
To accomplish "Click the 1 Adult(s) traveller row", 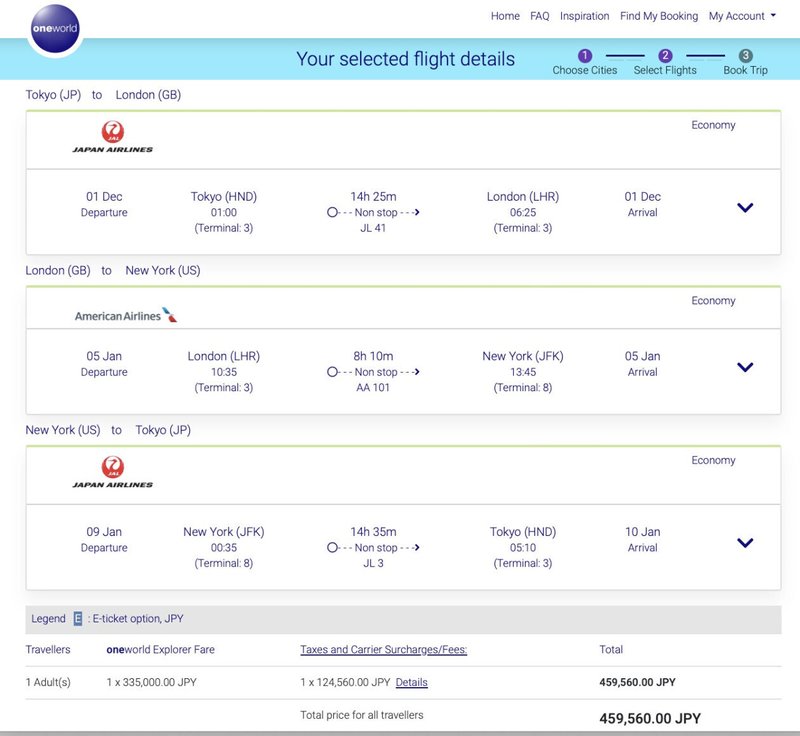I will 403,682.
